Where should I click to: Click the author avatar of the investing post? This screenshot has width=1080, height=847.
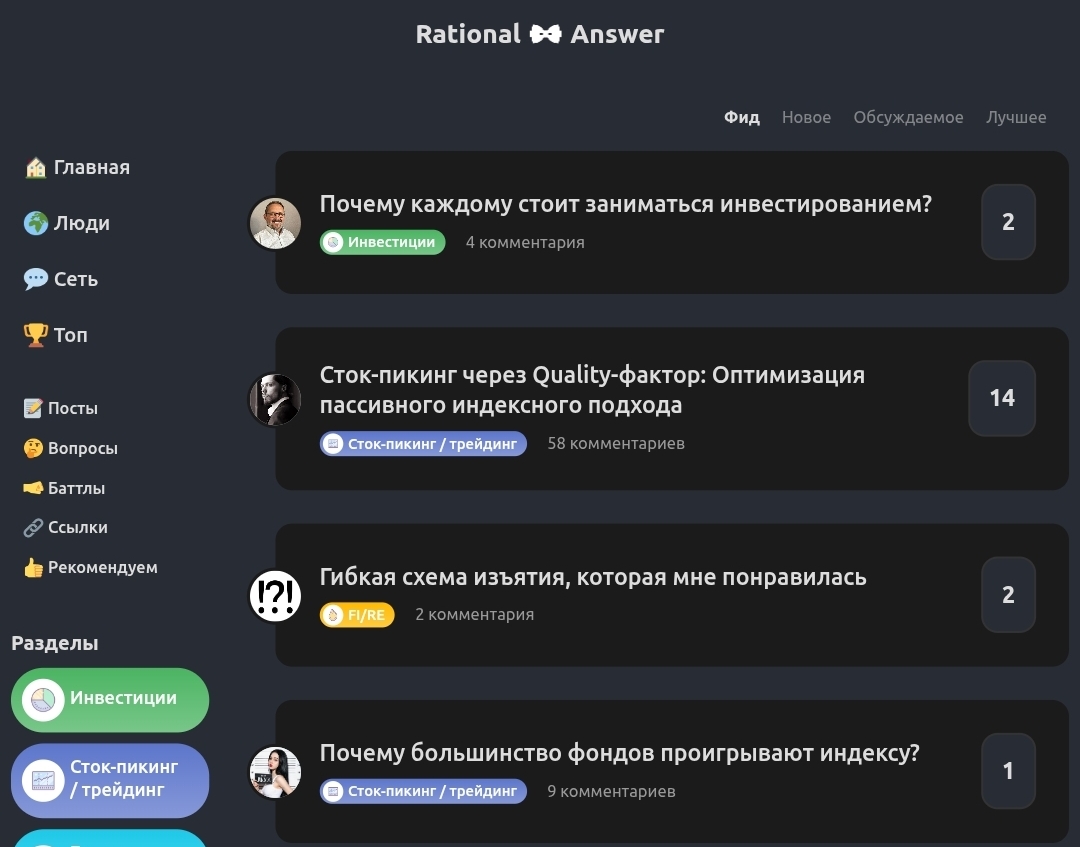click(x=275, y=223)
